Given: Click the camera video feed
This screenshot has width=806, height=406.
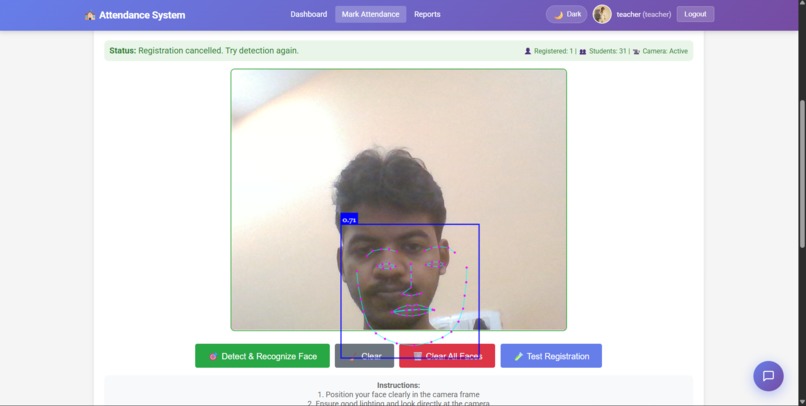Looking at the screenshot, I should tap(398, 199).
